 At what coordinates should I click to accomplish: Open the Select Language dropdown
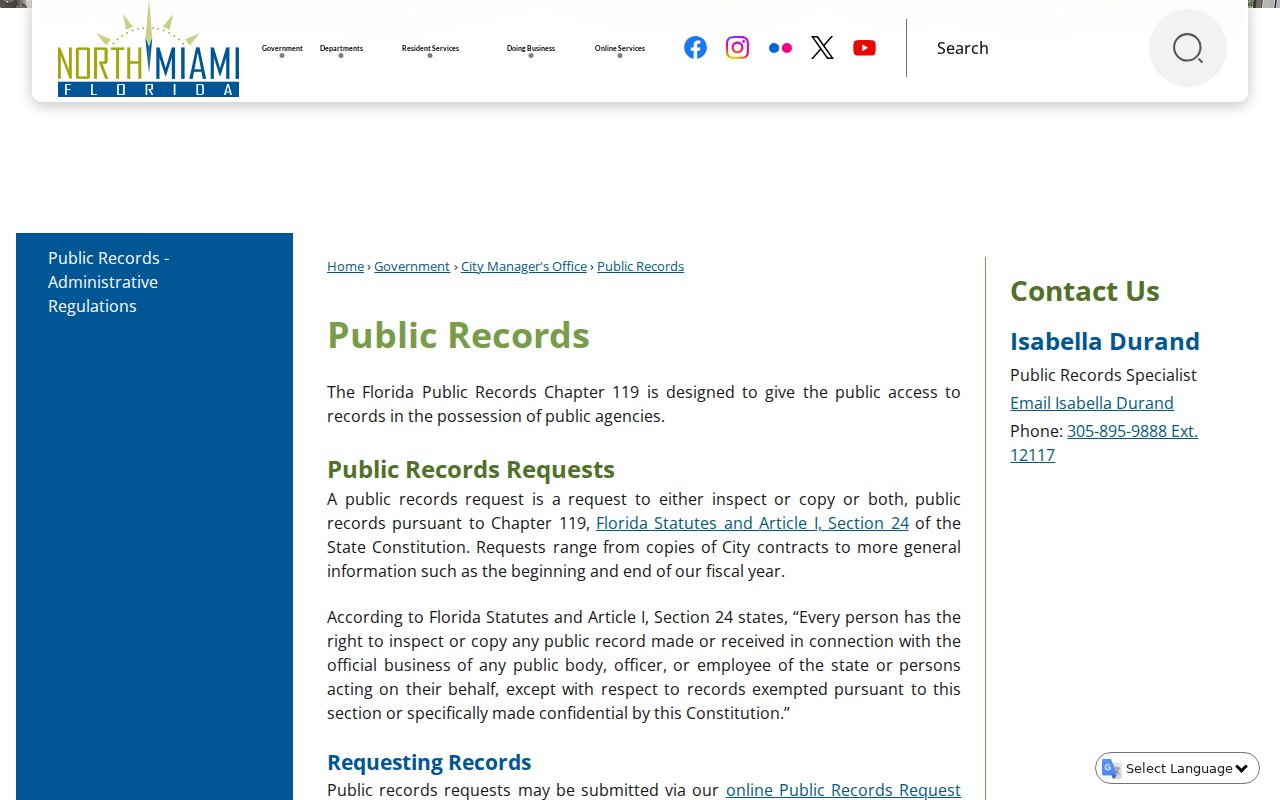[1178, 768]
